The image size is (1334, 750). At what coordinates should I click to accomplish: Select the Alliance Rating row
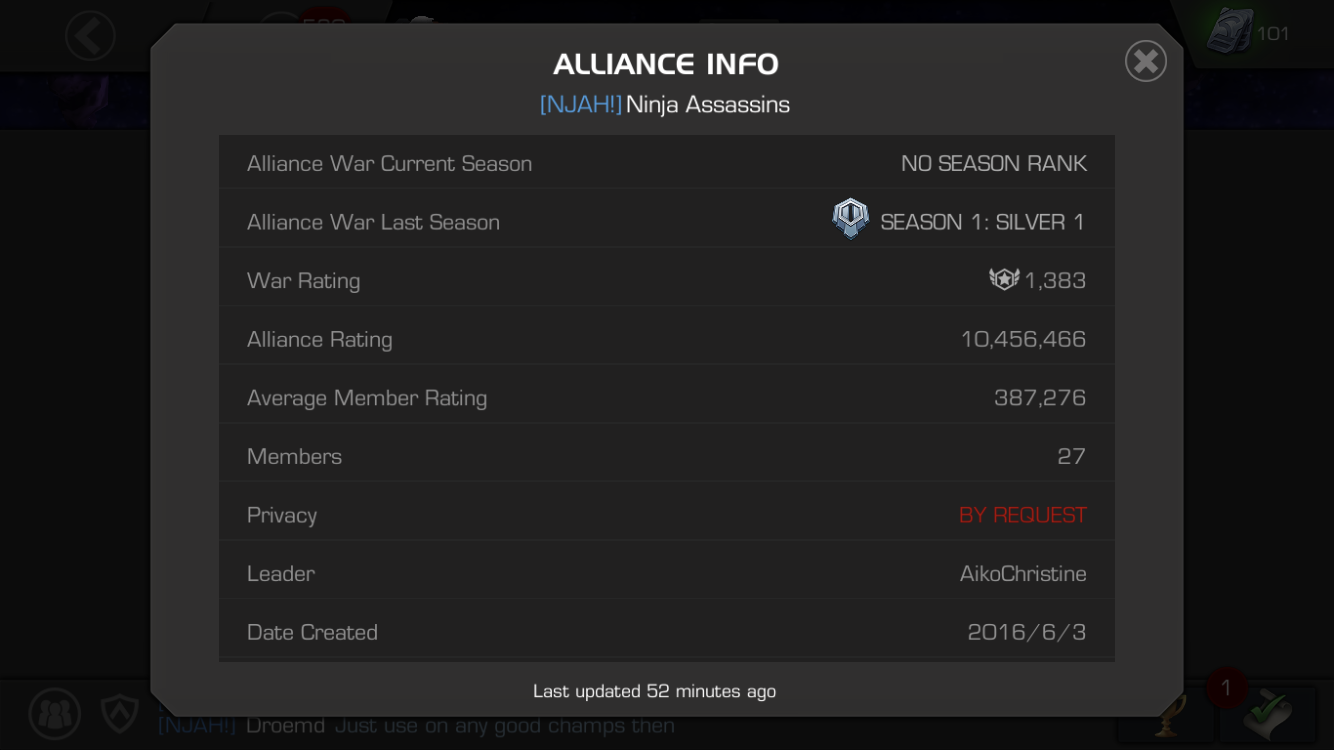pyautogui.click(x=667, y=339)
